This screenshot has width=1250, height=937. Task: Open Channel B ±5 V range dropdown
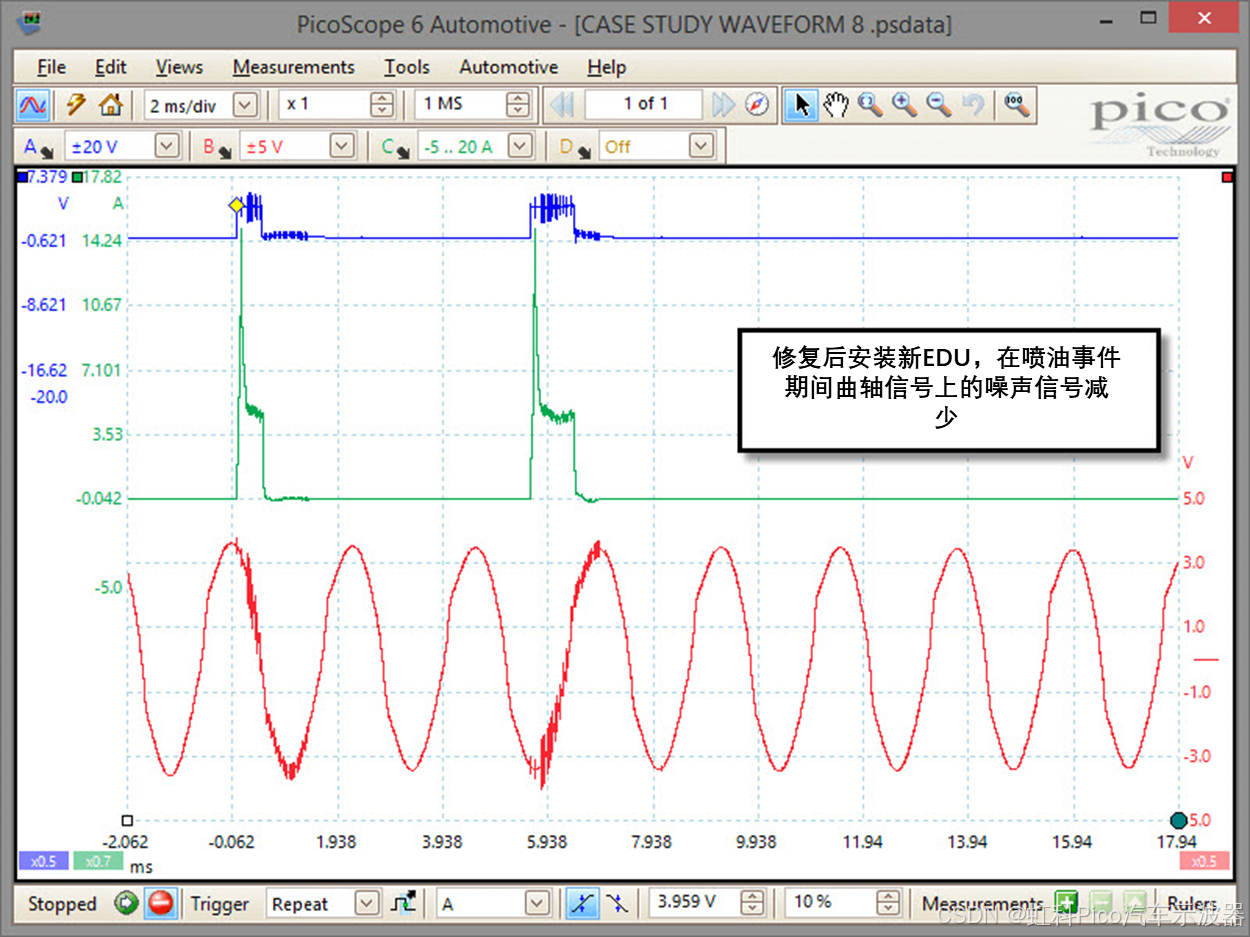click(x=342, y=147)
